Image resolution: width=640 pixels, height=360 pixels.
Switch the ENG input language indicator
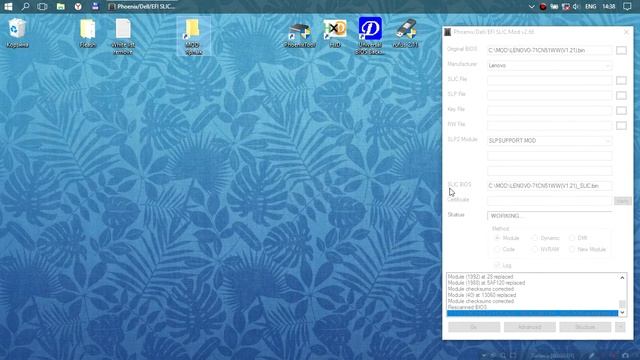click(591, 7)
